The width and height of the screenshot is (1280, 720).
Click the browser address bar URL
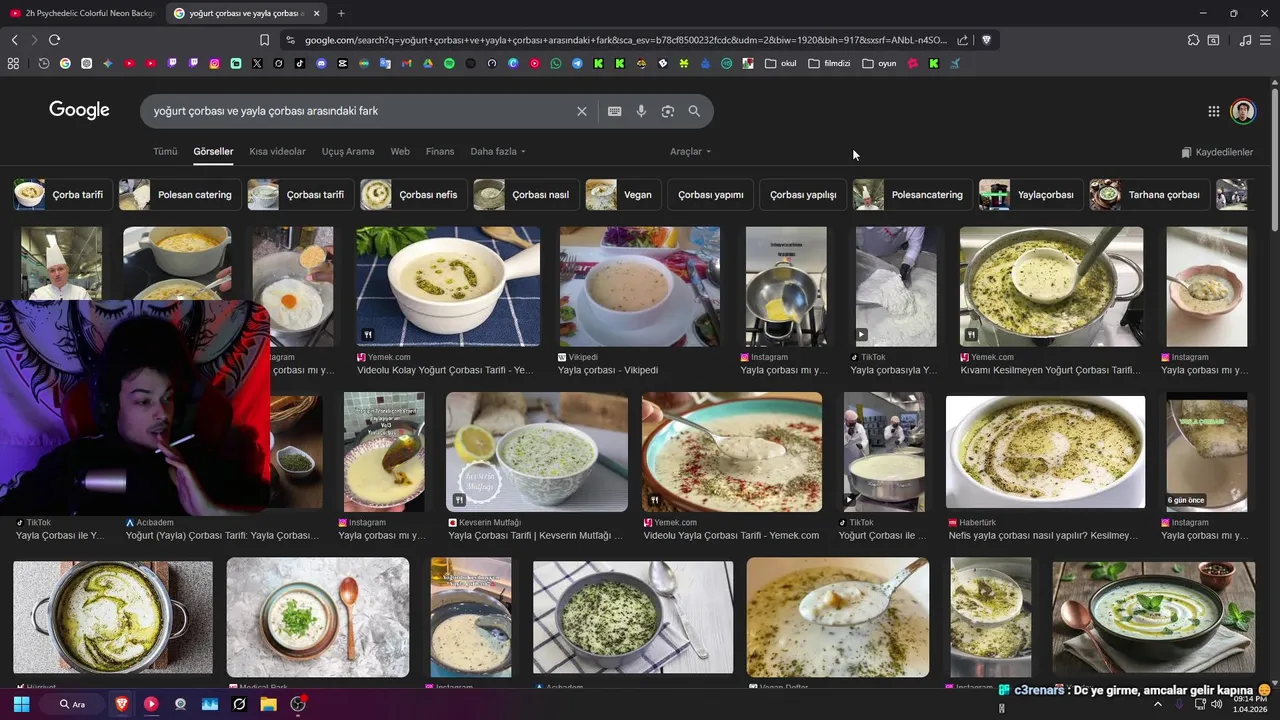coord(625,40)
